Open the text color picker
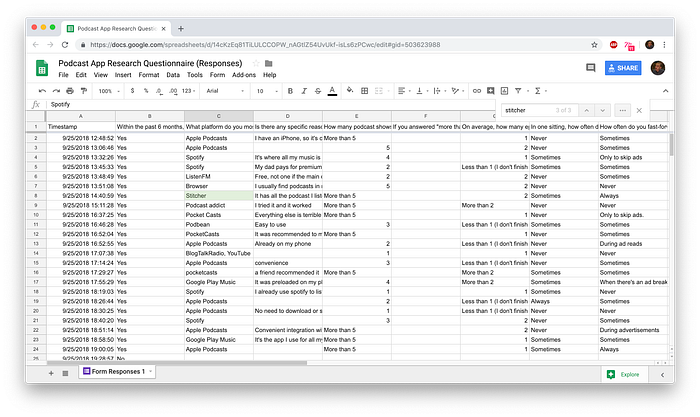Viewport: 700px width, 417px height. (332, 91)
